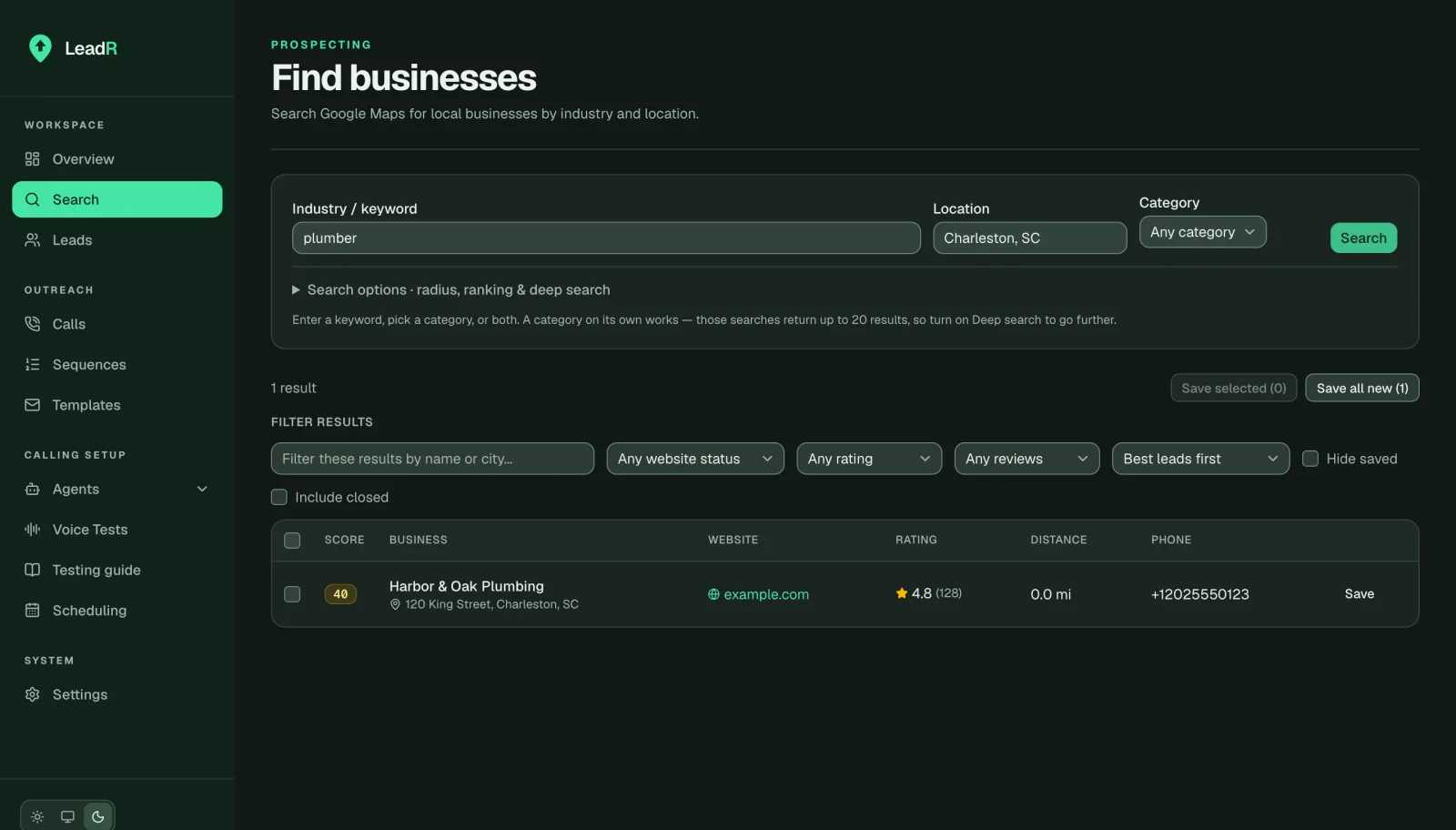The image size is (1456, 830).
Task: Go to Search in the sidebar
Action: point(116,199)
